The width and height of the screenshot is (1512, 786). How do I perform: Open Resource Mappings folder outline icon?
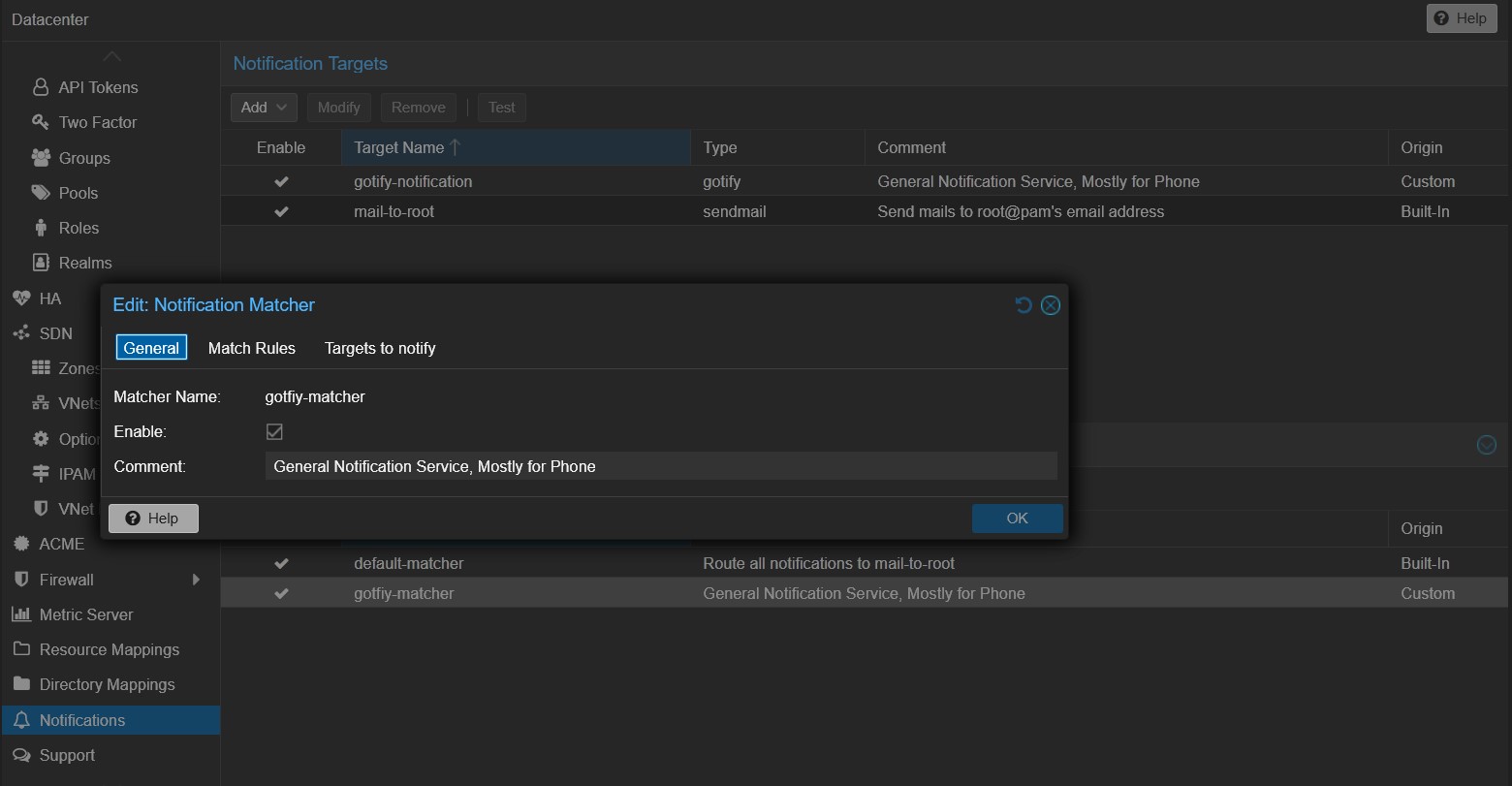[x=21, y=649]
